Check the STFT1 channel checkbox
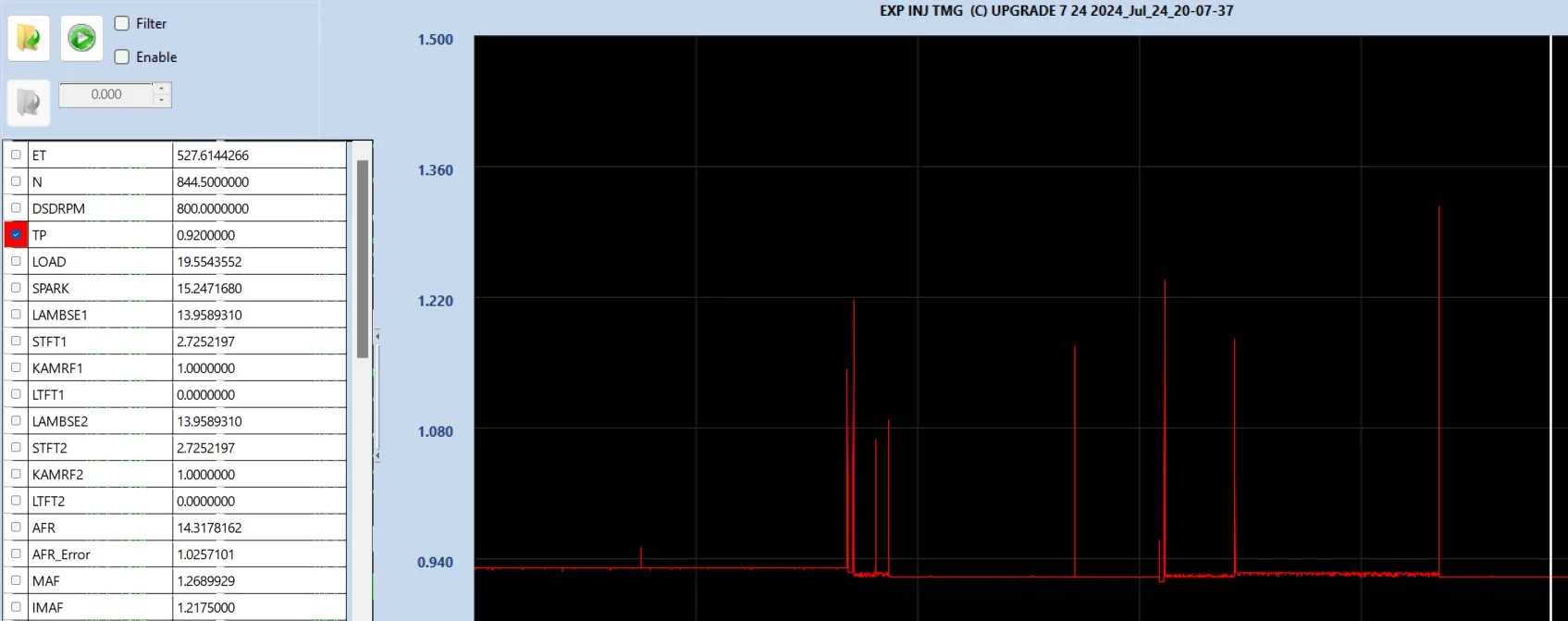This screenshot has height=621, width=1568. [16, 342]
